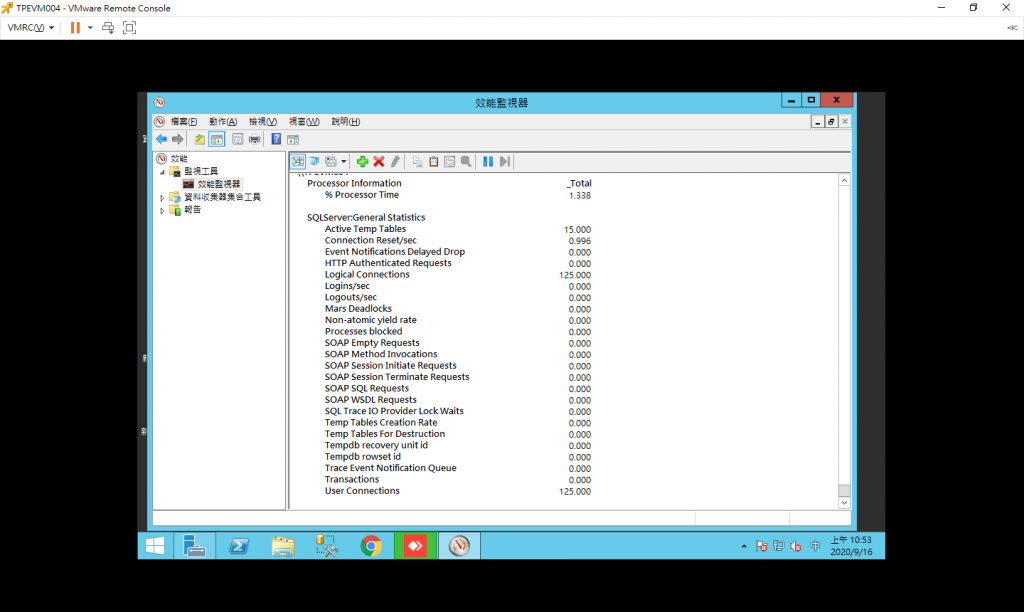1024x612 pixels.
Task: Enter VMRC full screen mode icon
Action: pyautogui.click(x=129, y=27)
